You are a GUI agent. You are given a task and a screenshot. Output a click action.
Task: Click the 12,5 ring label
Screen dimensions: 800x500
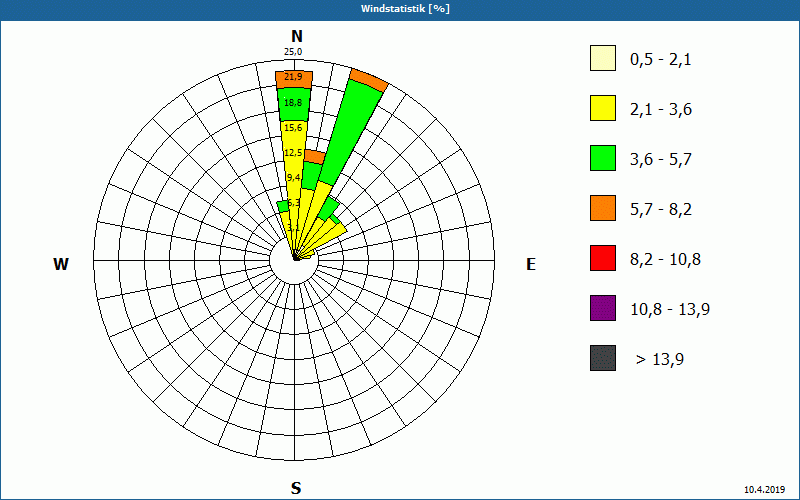[293, 153]
